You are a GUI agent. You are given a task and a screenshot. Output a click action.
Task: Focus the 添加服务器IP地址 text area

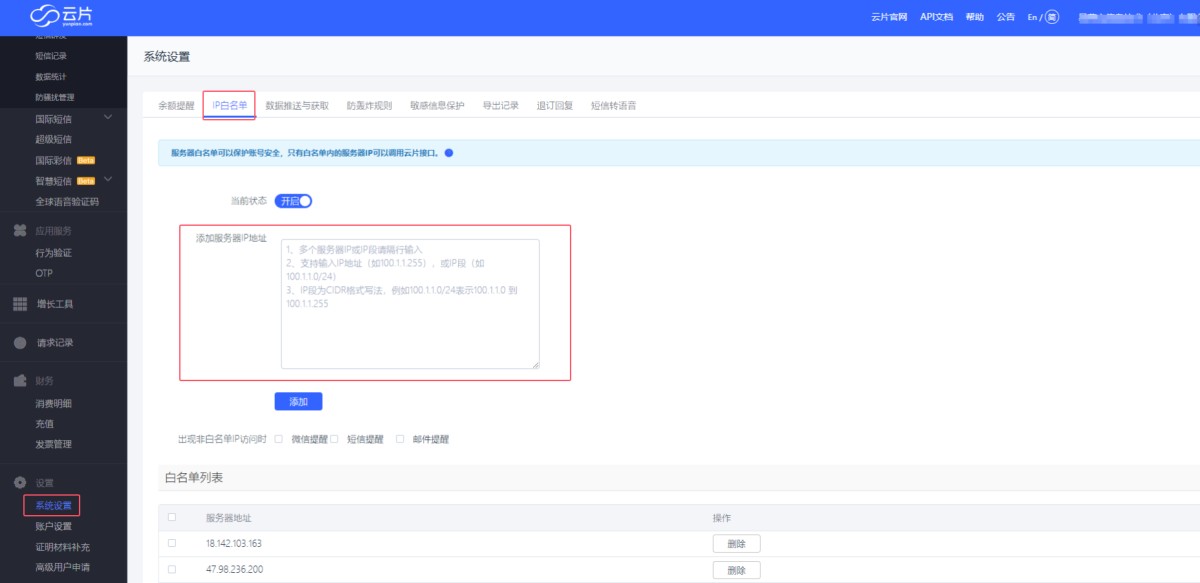pos(410,304)
